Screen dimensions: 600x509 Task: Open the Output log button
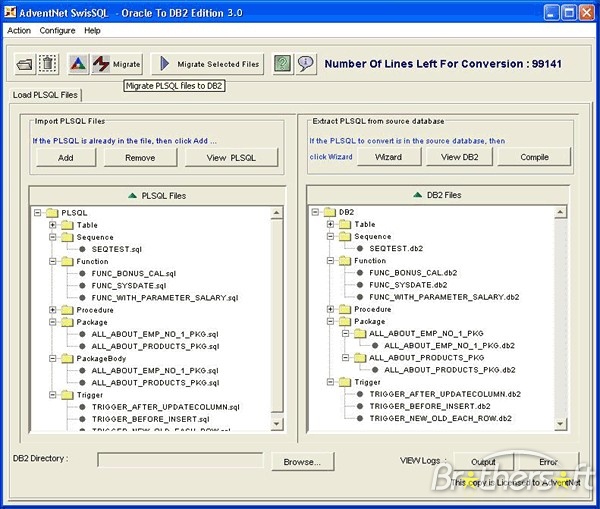(483, 462)
